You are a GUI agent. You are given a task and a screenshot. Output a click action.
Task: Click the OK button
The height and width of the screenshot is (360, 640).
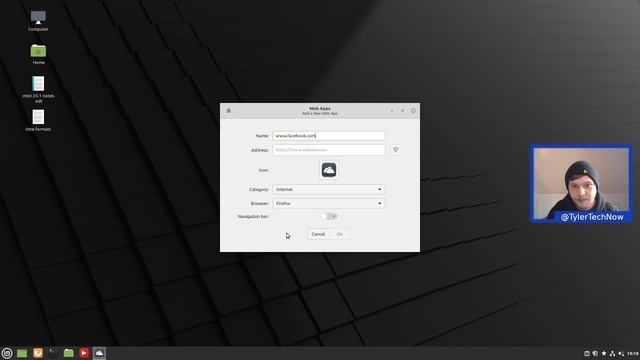pos(340,234)
